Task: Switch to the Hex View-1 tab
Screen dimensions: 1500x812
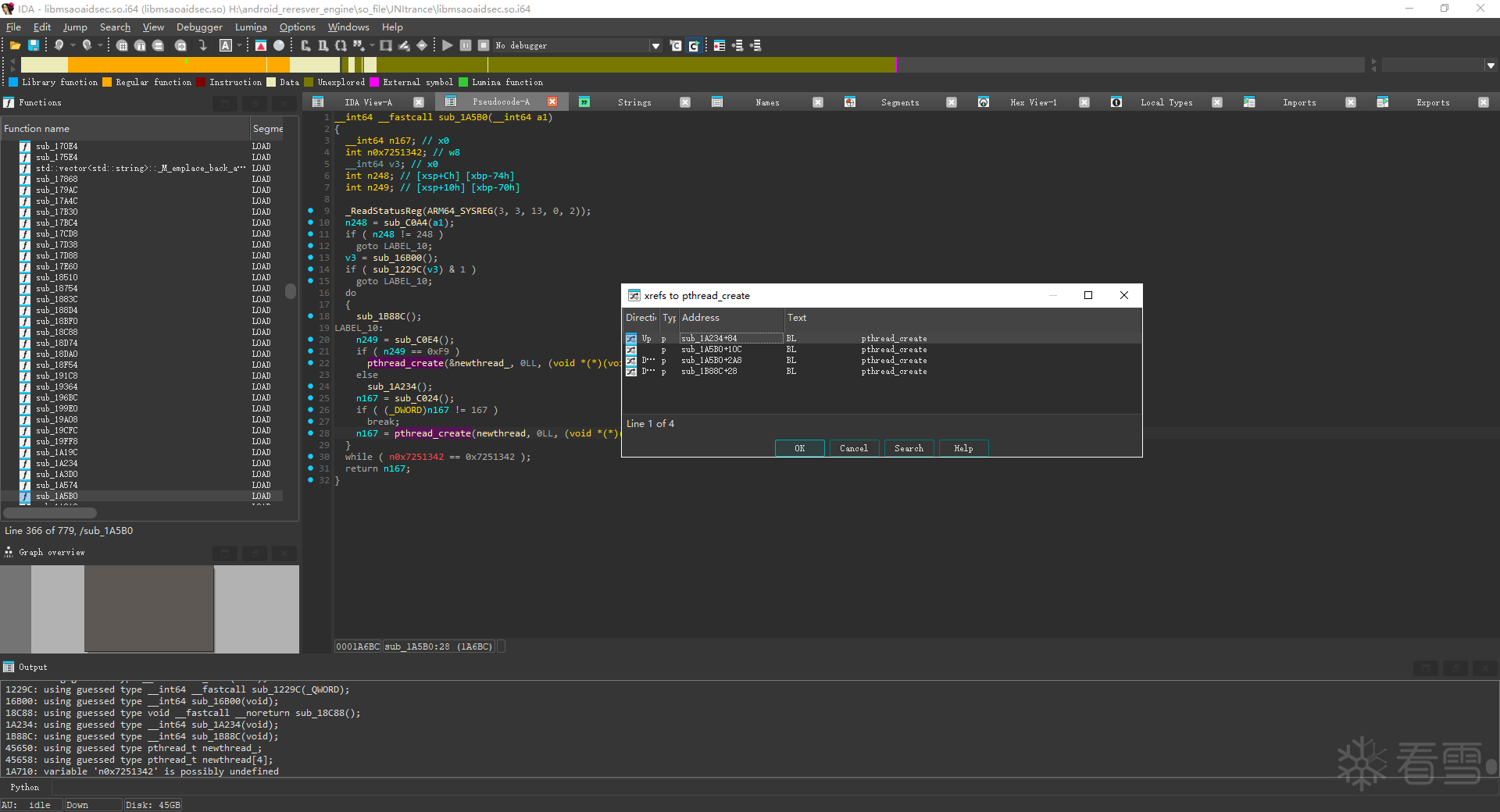Action: pos(1033,102)
